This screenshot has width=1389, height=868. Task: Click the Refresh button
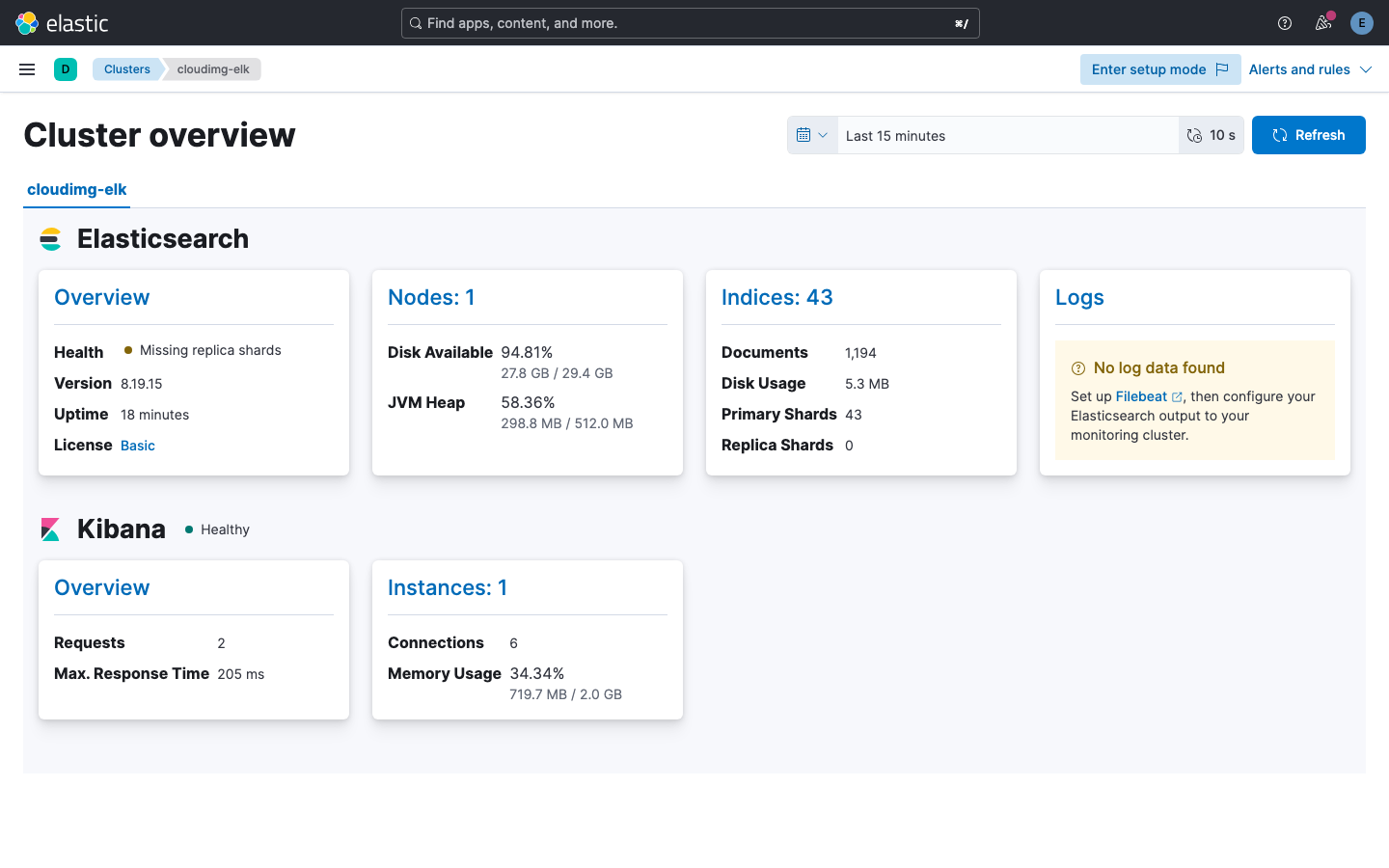click(x=1309, y=135)
